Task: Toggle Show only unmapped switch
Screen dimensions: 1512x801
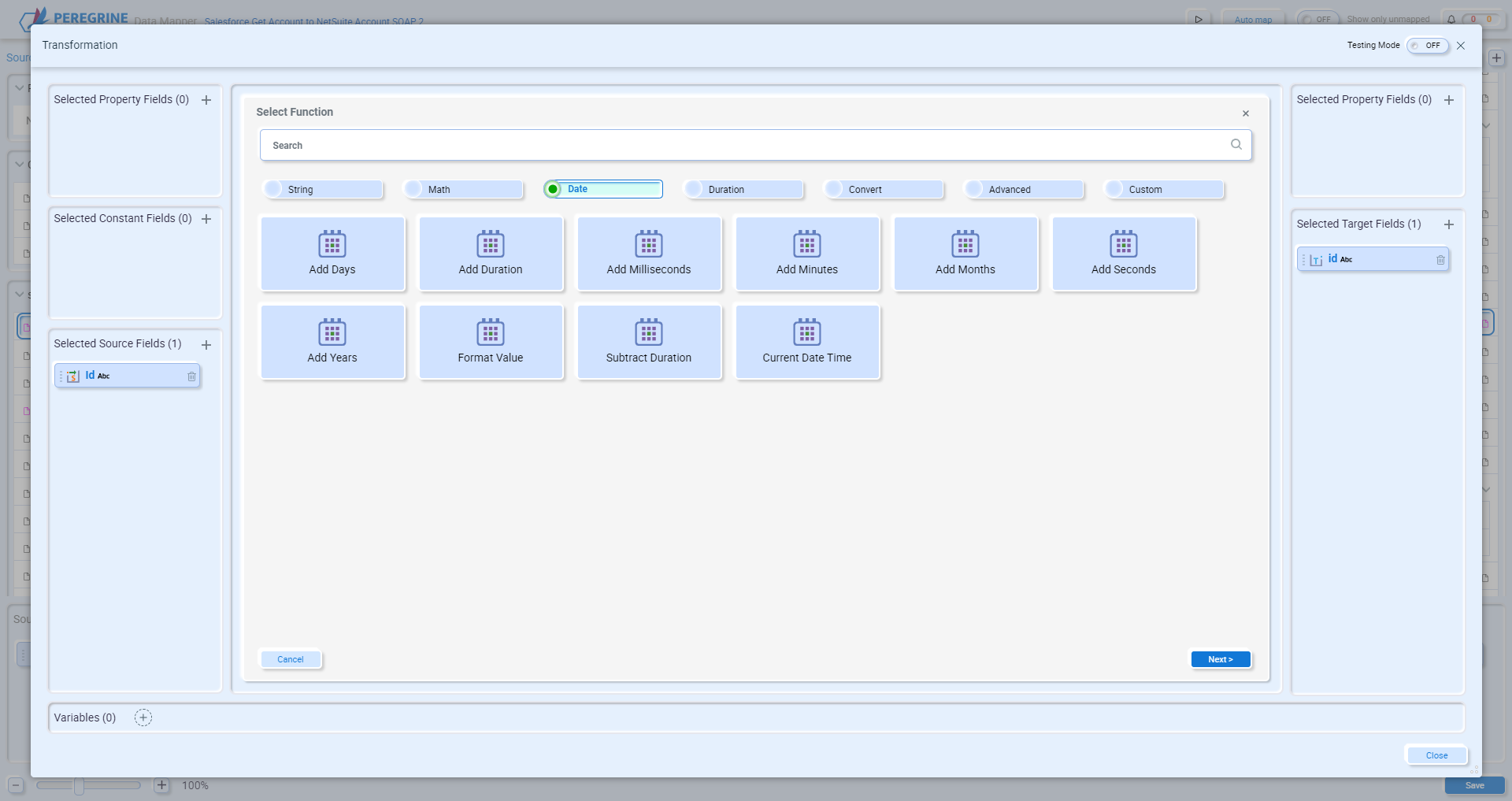Action: click(1318, 20)
